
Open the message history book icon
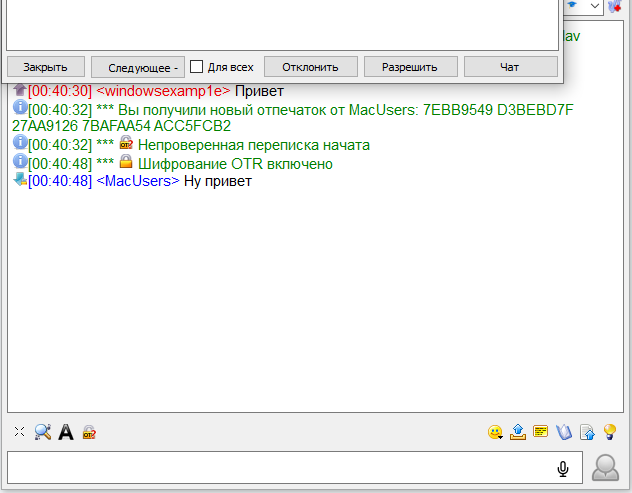pyautogui.click(x=564, y=433)
